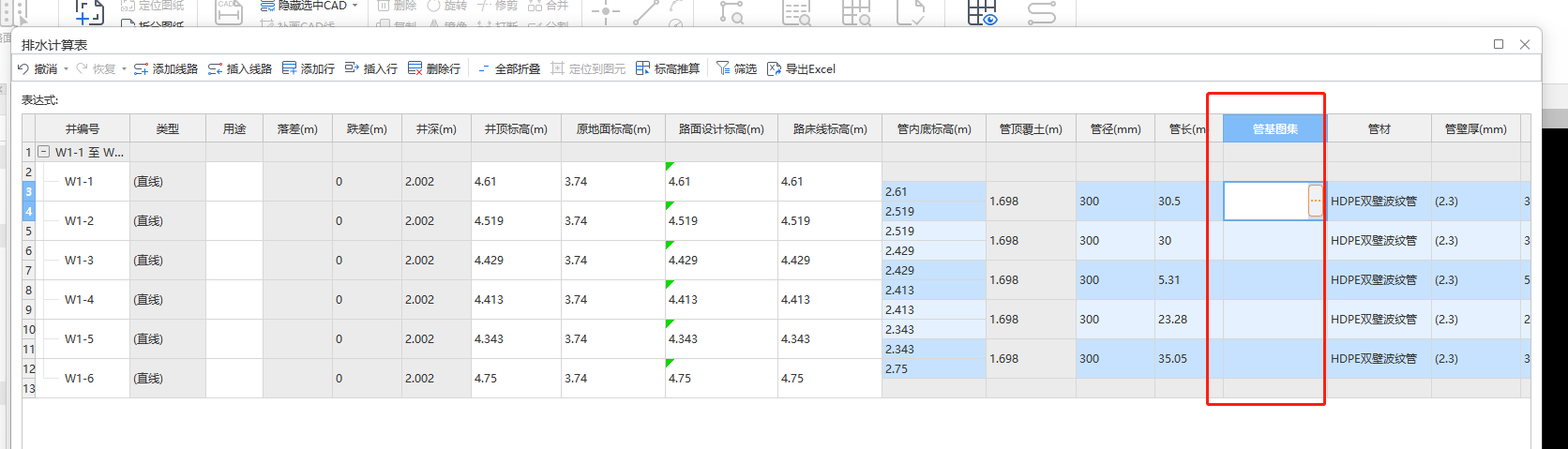Select the 原地面标高(m) column header
The width and height of the screenshot is (1568, 449).
coord(613,128)
